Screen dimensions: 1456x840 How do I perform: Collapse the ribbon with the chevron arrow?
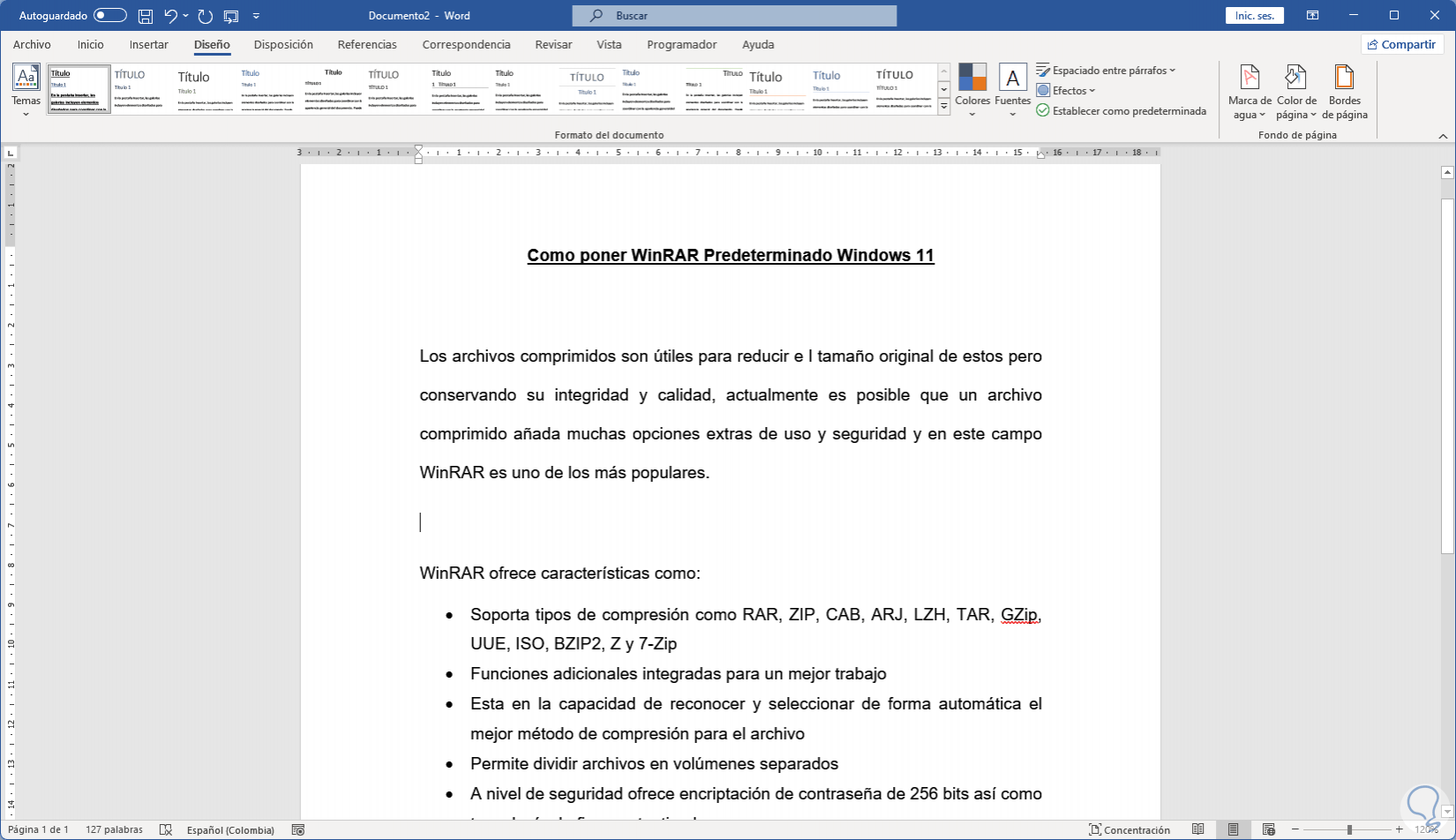coord(1443,136)
